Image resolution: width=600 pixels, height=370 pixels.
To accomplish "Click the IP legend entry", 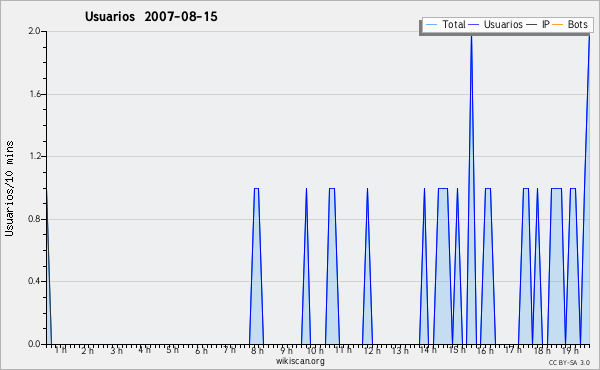I will click(x=538, y=24).
